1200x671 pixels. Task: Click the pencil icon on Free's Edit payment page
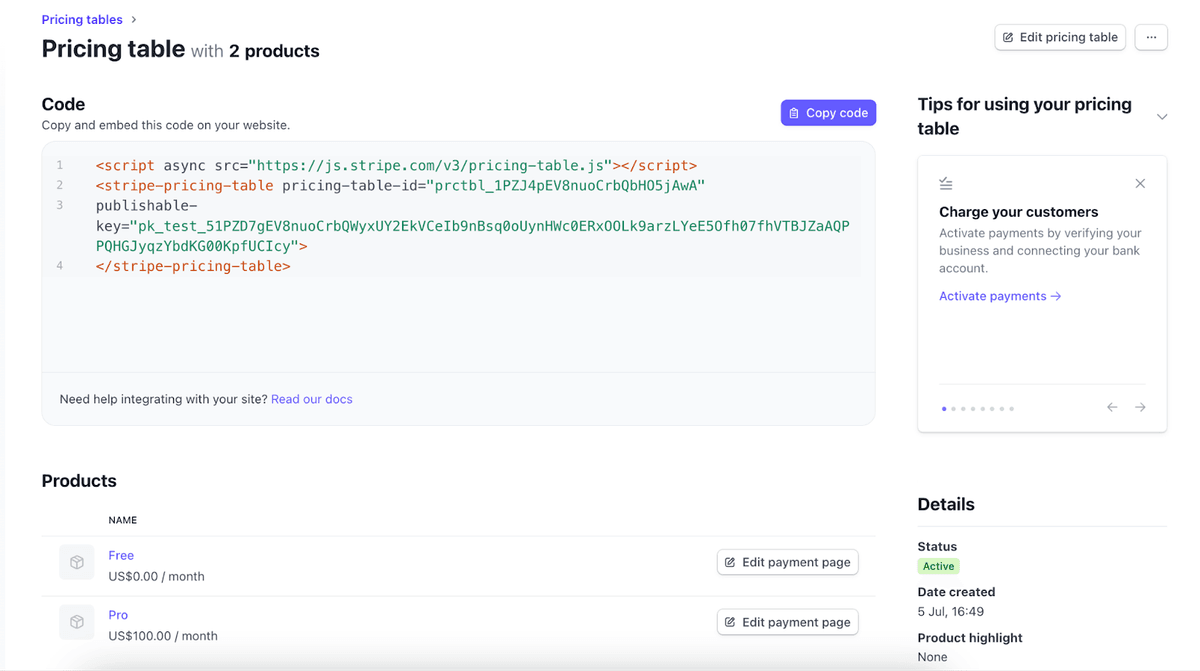tap(731, 562)
